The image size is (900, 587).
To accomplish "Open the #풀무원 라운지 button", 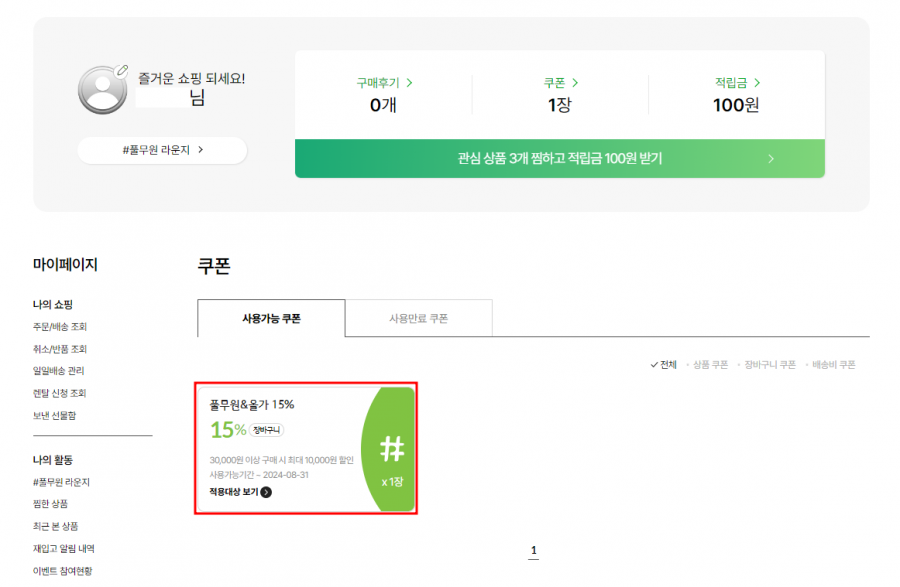I will [162, 150].
